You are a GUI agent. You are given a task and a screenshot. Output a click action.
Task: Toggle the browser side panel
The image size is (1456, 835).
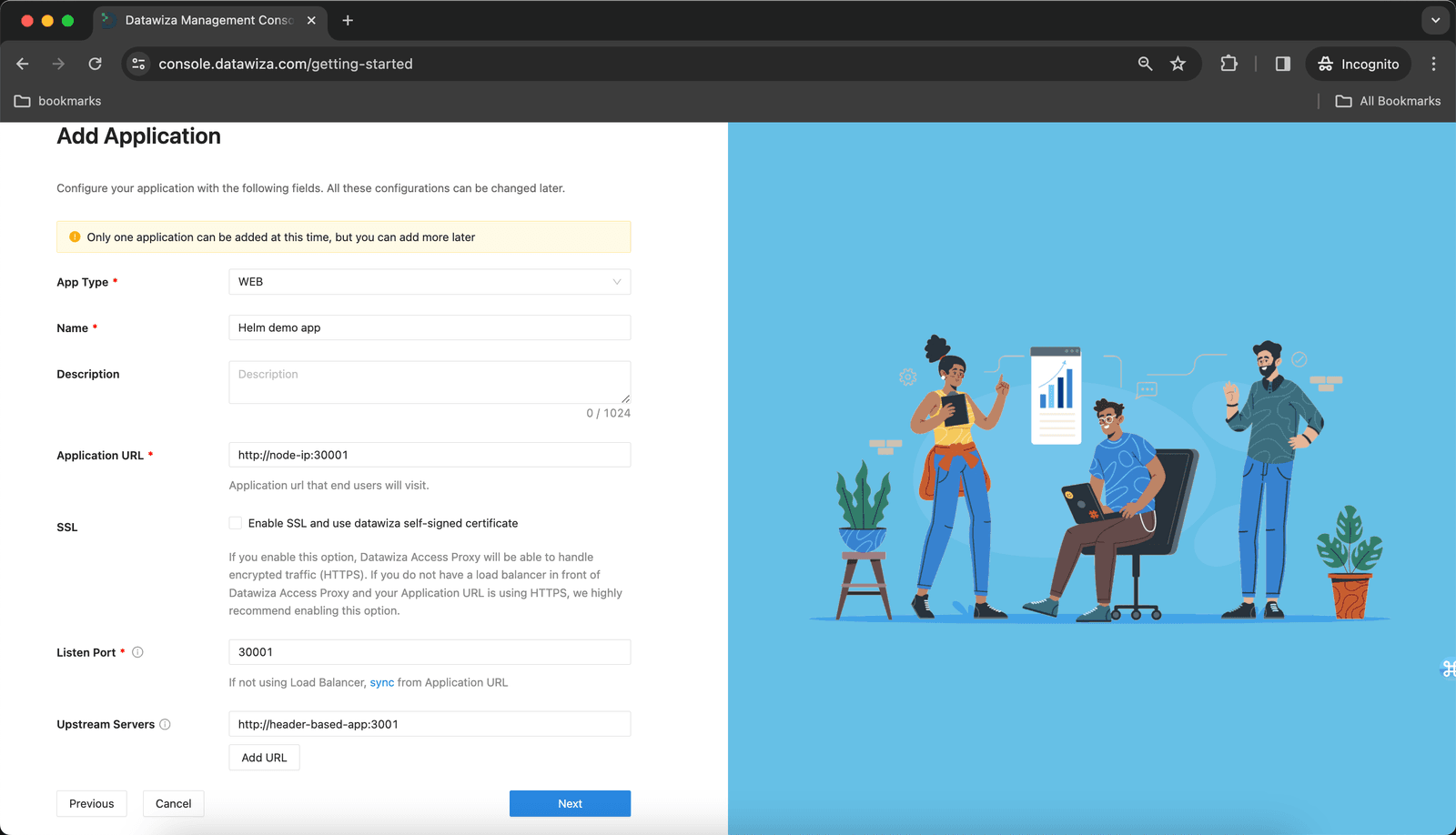click(1282, 64)
